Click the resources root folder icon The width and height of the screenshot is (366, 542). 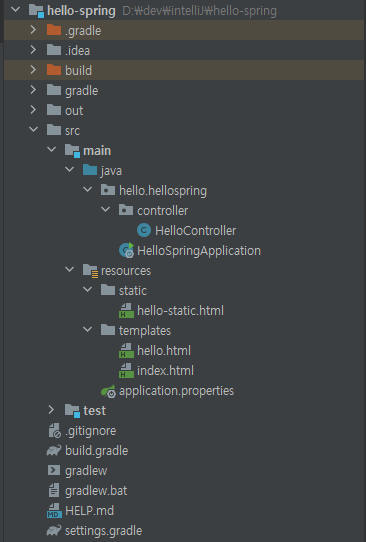[x=91, y=271]
